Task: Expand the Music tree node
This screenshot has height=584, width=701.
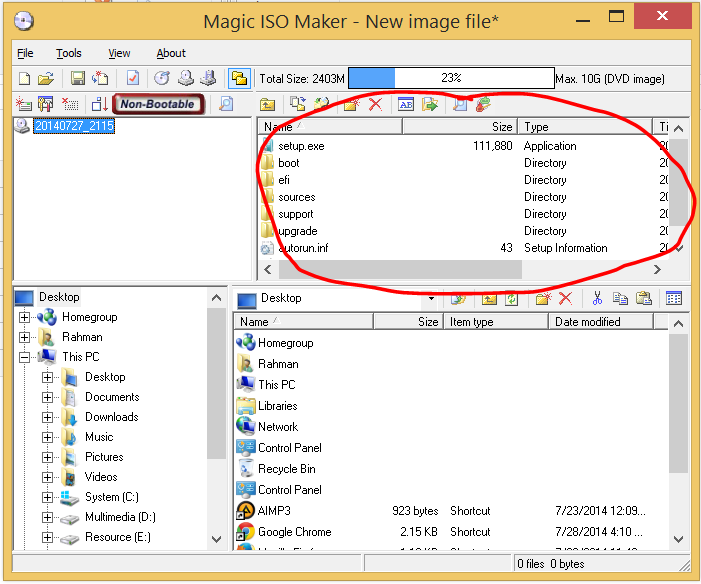Action: (47, 437)
